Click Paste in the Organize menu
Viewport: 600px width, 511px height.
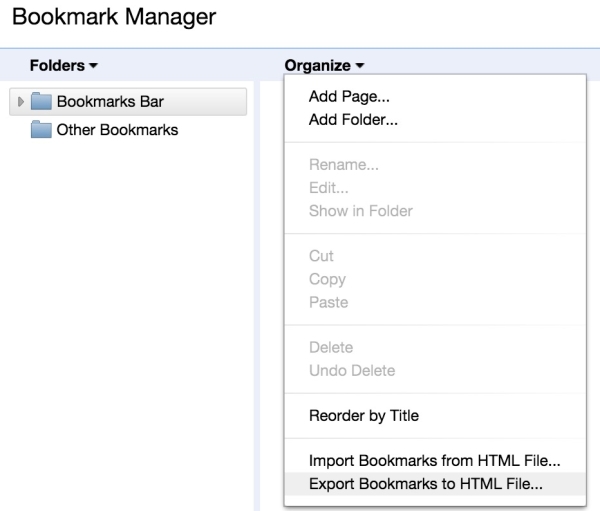click(328, 302)
